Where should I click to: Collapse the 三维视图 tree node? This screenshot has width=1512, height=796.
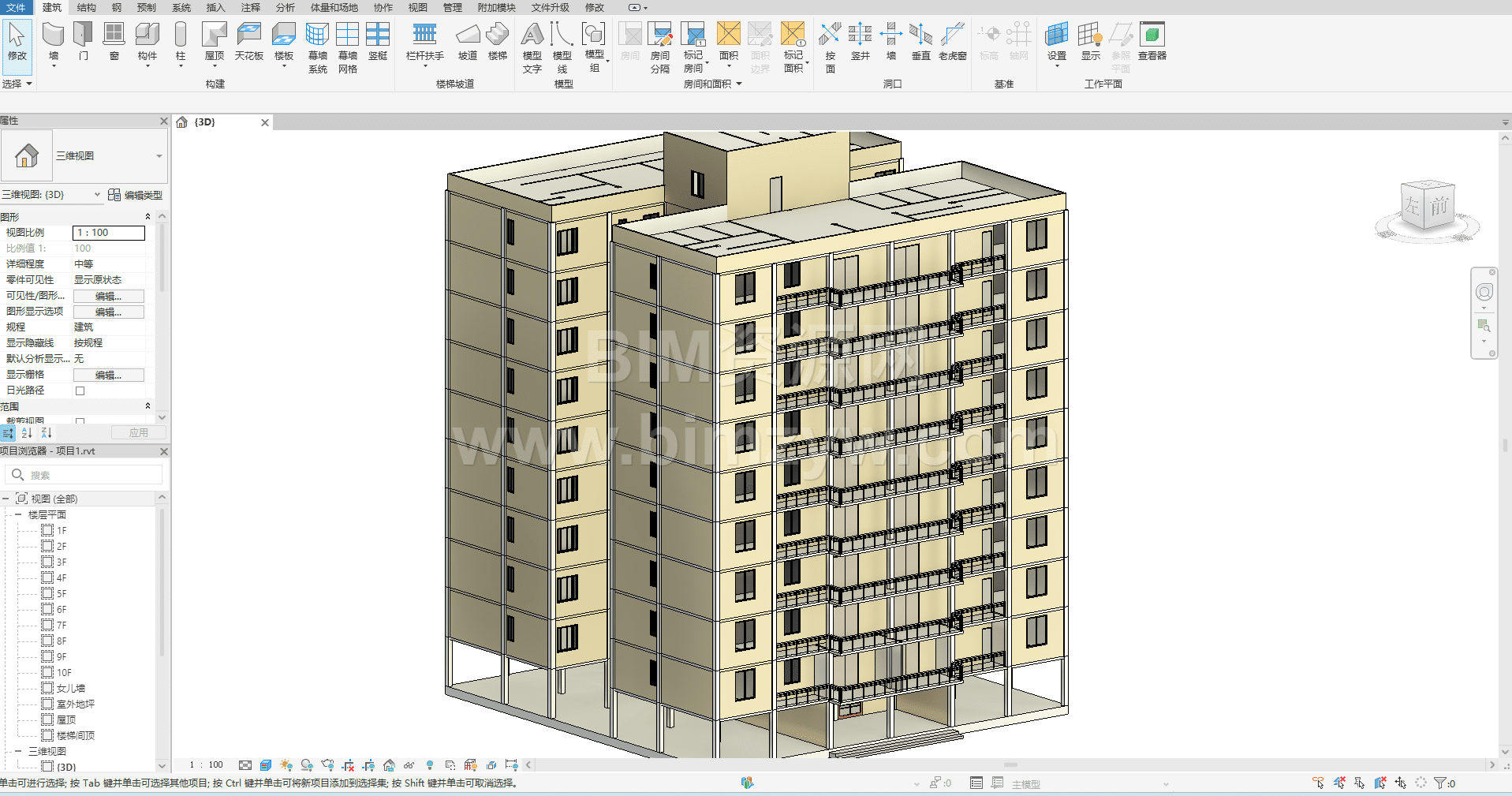pyautogui.click(x=18, y=751)
